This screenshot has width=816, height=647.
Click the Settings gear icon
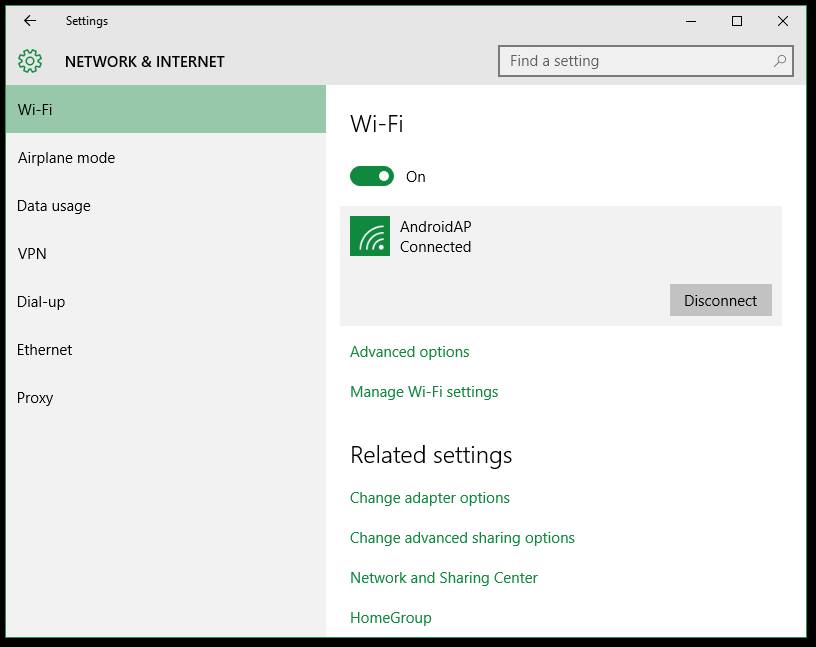[x=30, y=61]
